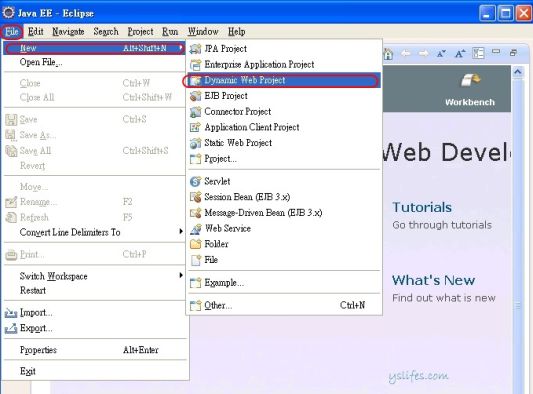
Task: Minimize the Welcome view
Action: [496, 52]
